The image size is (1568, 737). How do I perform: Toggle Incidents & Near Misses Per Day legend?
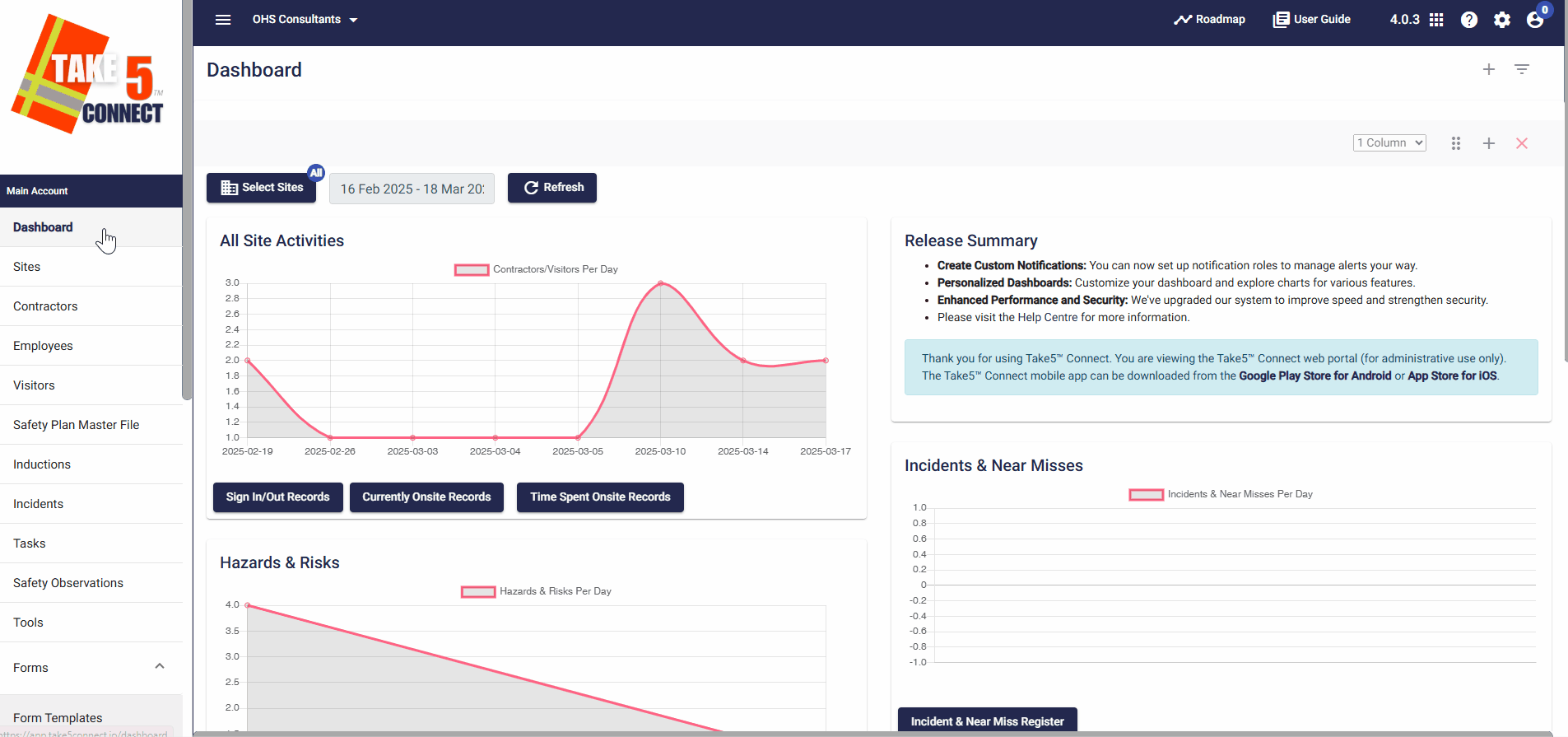point(1221,494)
